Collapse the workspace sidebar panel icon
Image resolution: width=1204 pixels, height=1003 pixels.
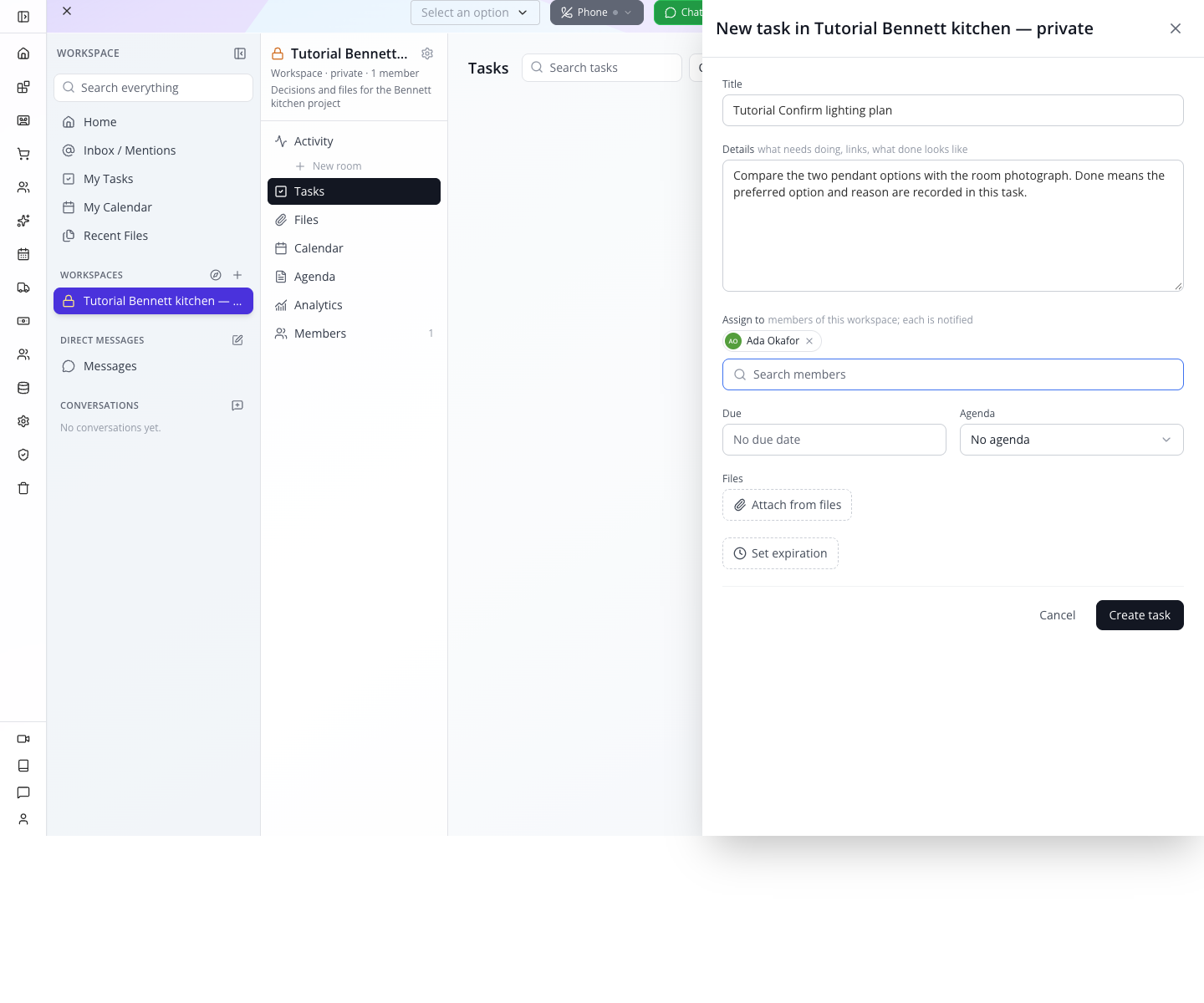pyautogui.click(x=240, y=53)
